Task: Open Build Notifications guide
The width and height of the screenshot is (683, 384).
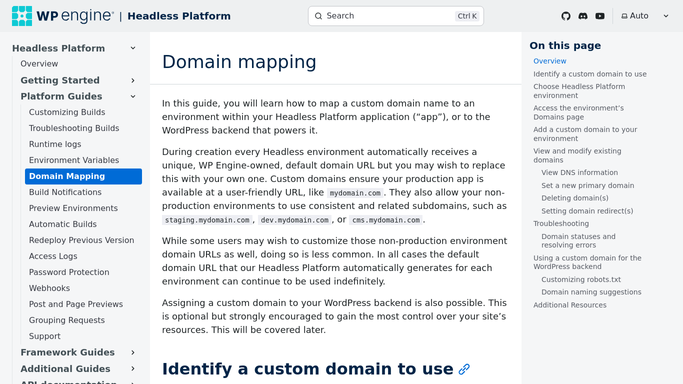Action: 65,192
